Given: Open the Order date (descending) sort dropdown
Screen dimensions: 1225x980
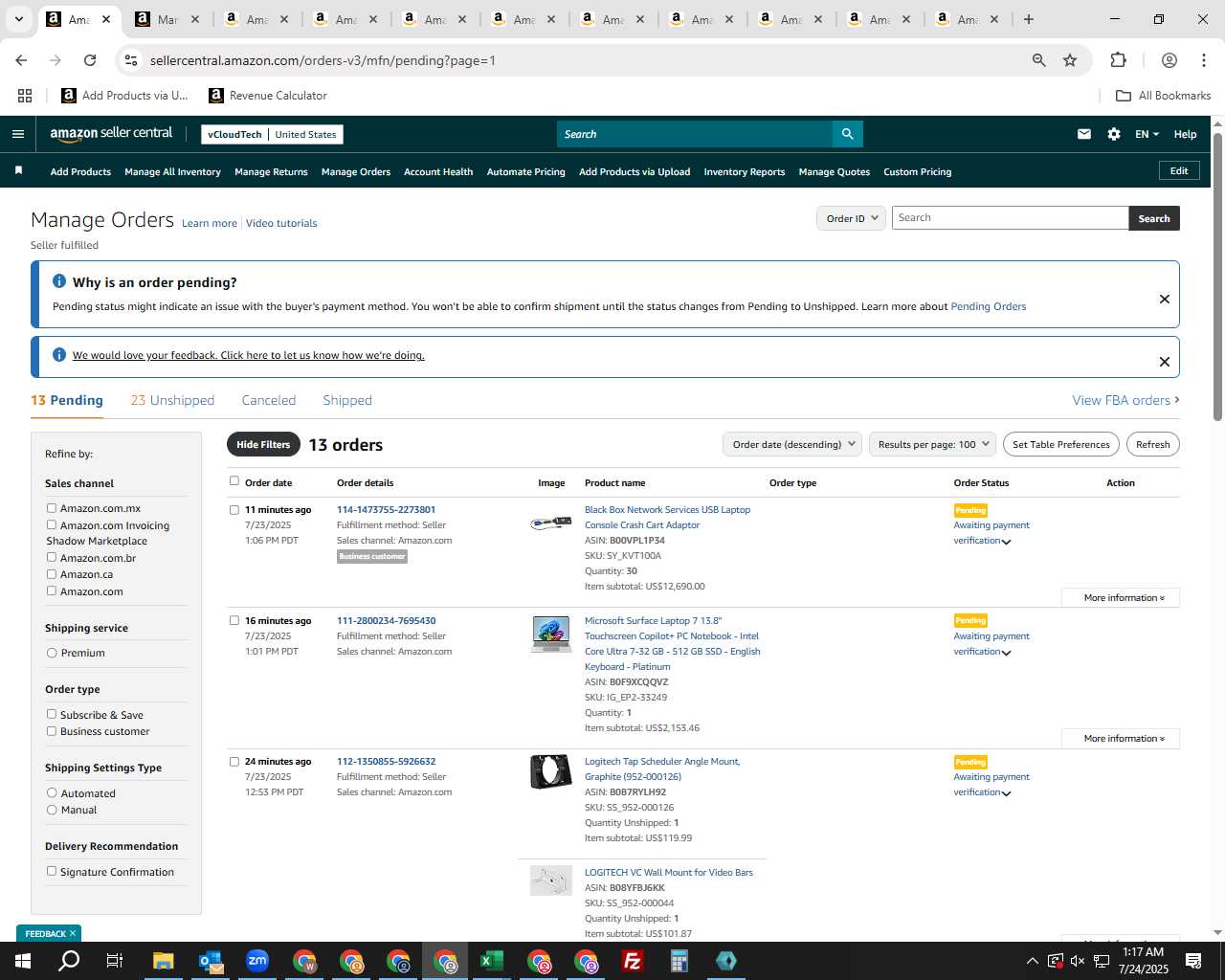Looking at the screenshot, I should coord(792,444).
